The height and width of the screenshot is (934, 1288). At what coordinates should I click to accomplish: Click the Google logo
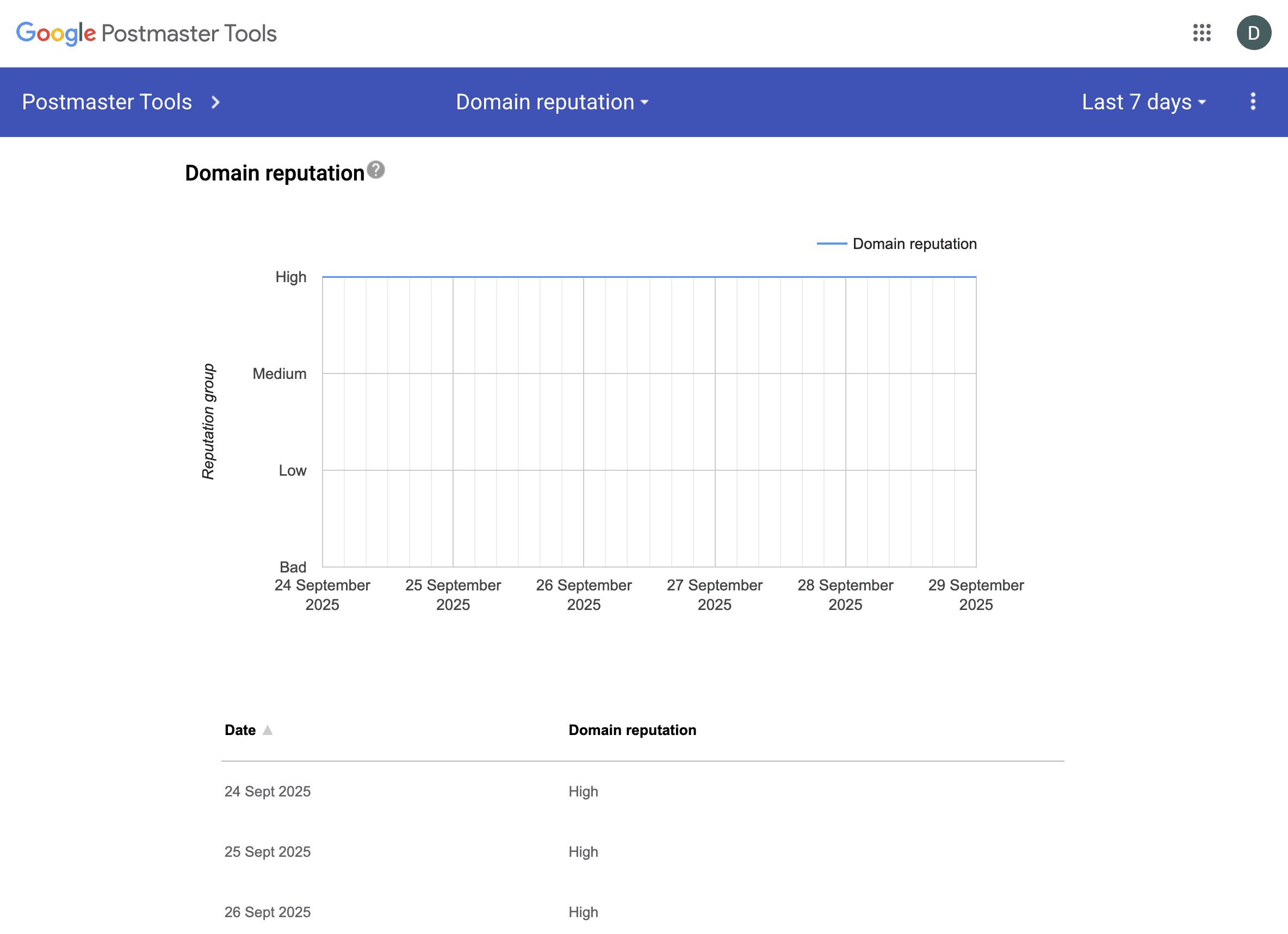pyautogui.click(x=55, y=33)
